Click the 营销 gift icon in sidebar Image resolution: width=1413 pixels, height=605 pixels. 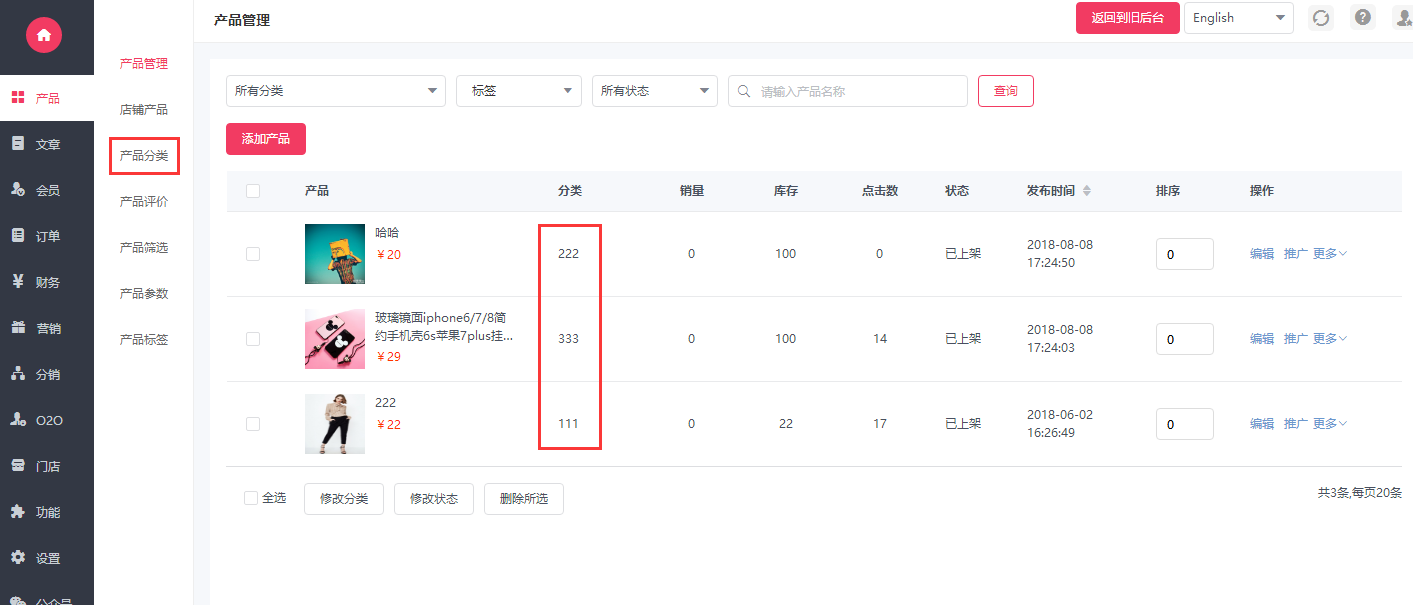point(17,328)
